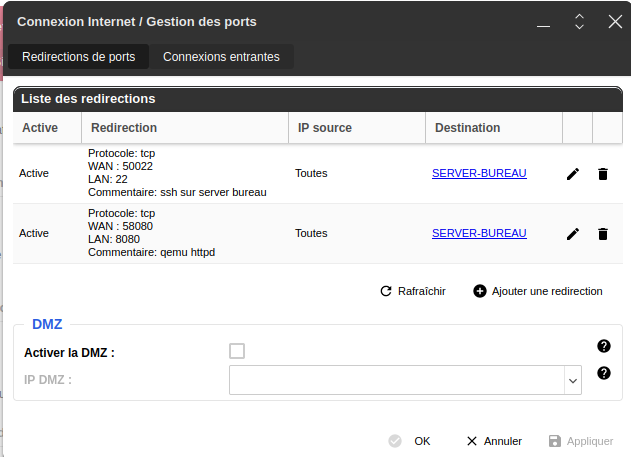Select the text WAN : 58080

[x=120, y=226]
